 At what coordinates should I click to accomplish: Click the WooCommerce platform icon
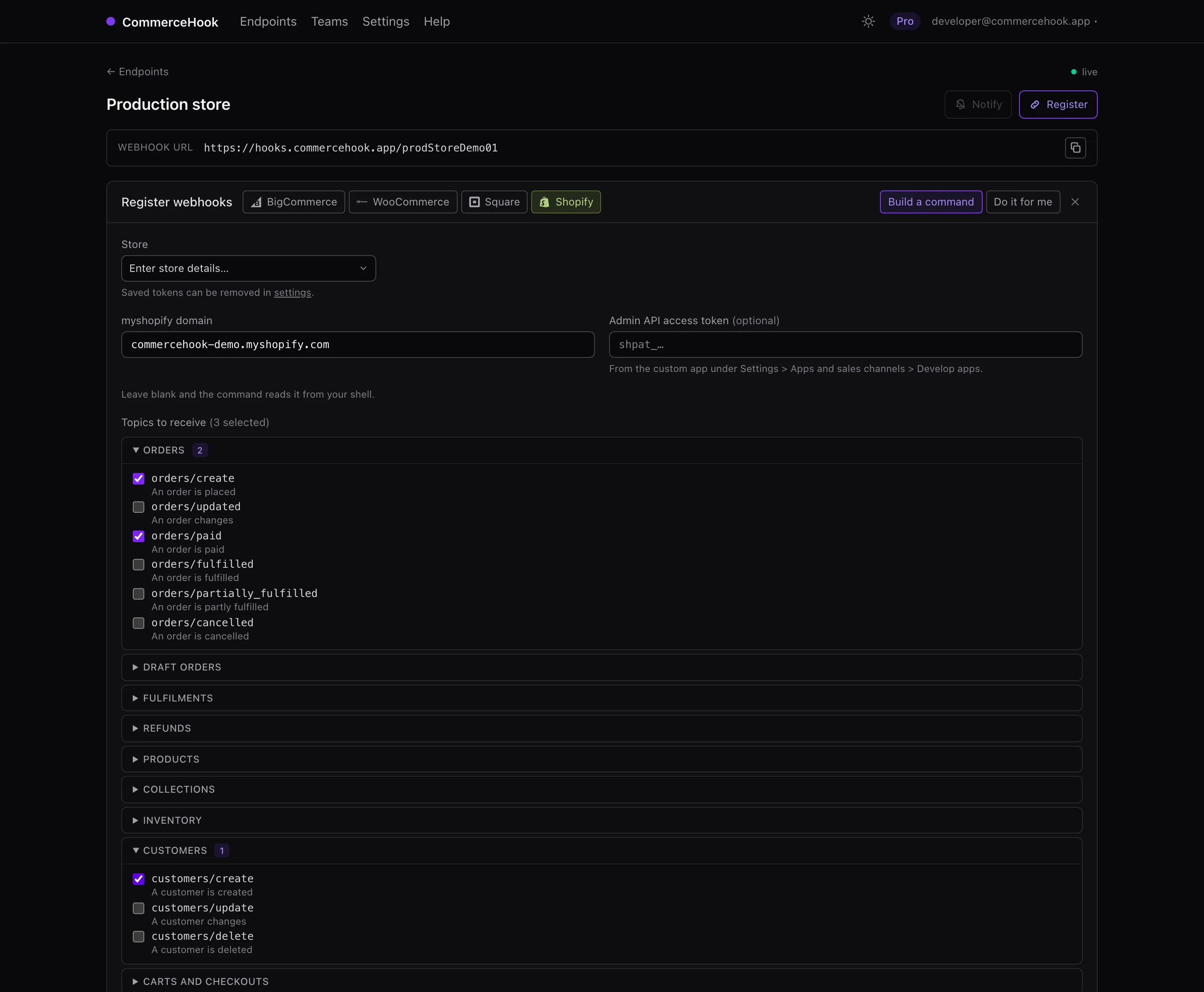(362, 202)
